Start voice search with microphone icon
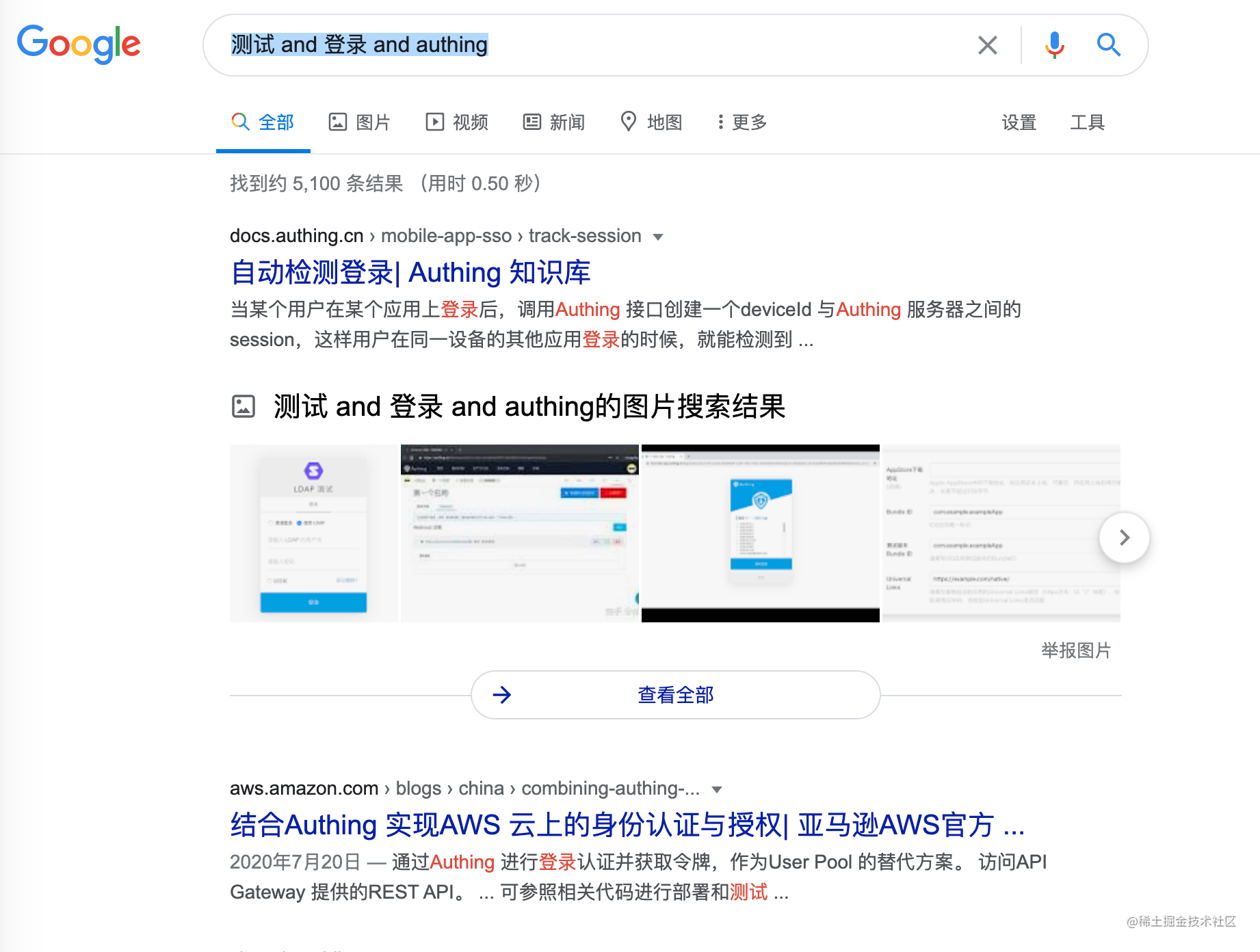The height and width of the screenshot is (952, 1260). (1054, 45)
